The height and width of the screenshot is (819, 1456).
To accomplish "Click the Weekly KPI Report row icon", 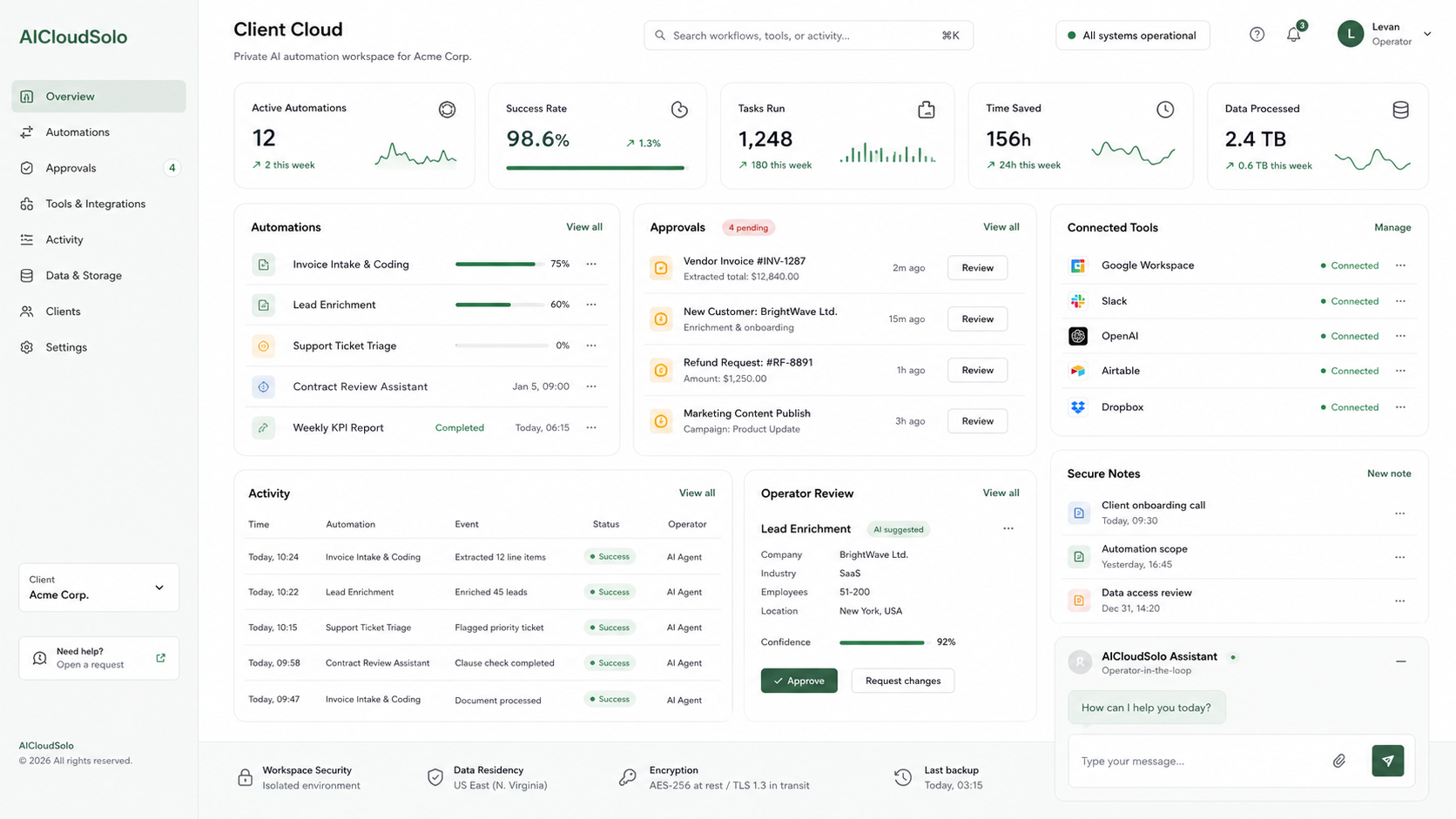I will tap(263, 427).
